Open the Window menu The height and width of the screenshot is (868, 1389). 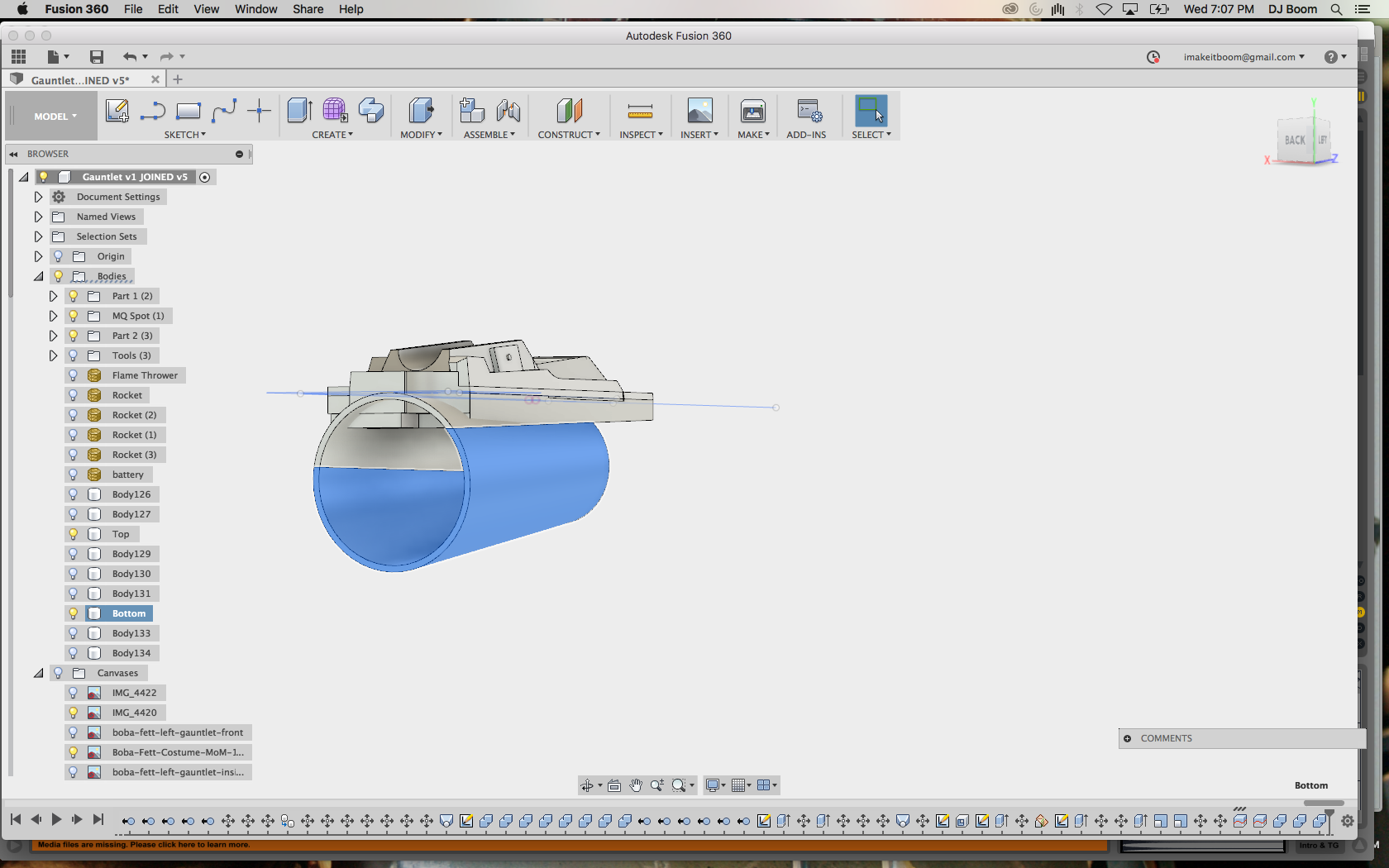click(256, 9)
